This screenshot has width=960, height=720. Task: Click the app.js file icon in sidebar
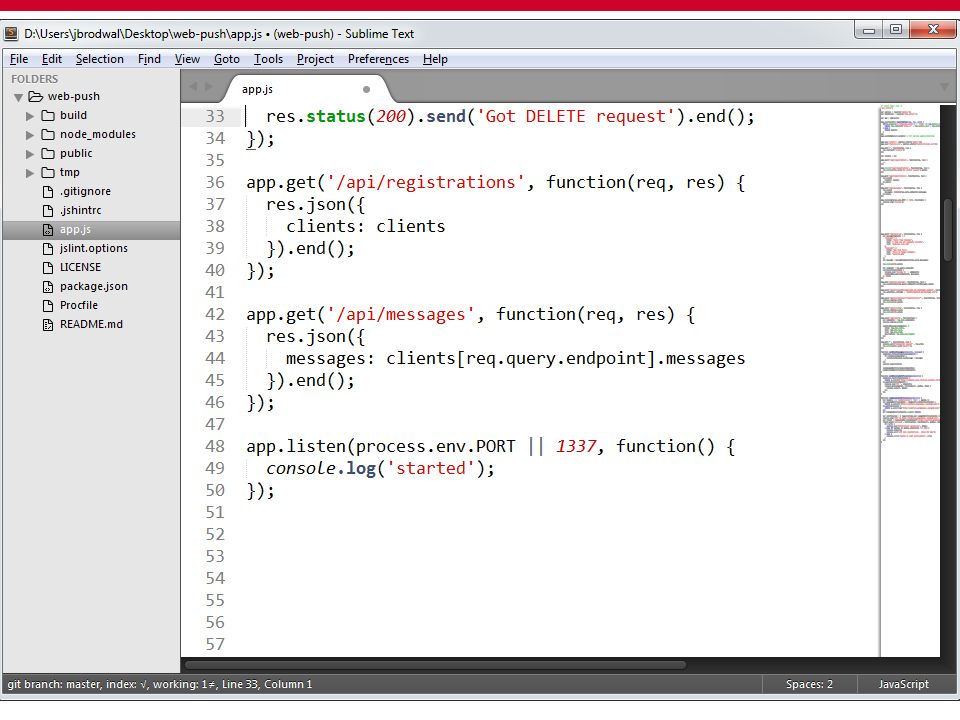click(48, 230)
